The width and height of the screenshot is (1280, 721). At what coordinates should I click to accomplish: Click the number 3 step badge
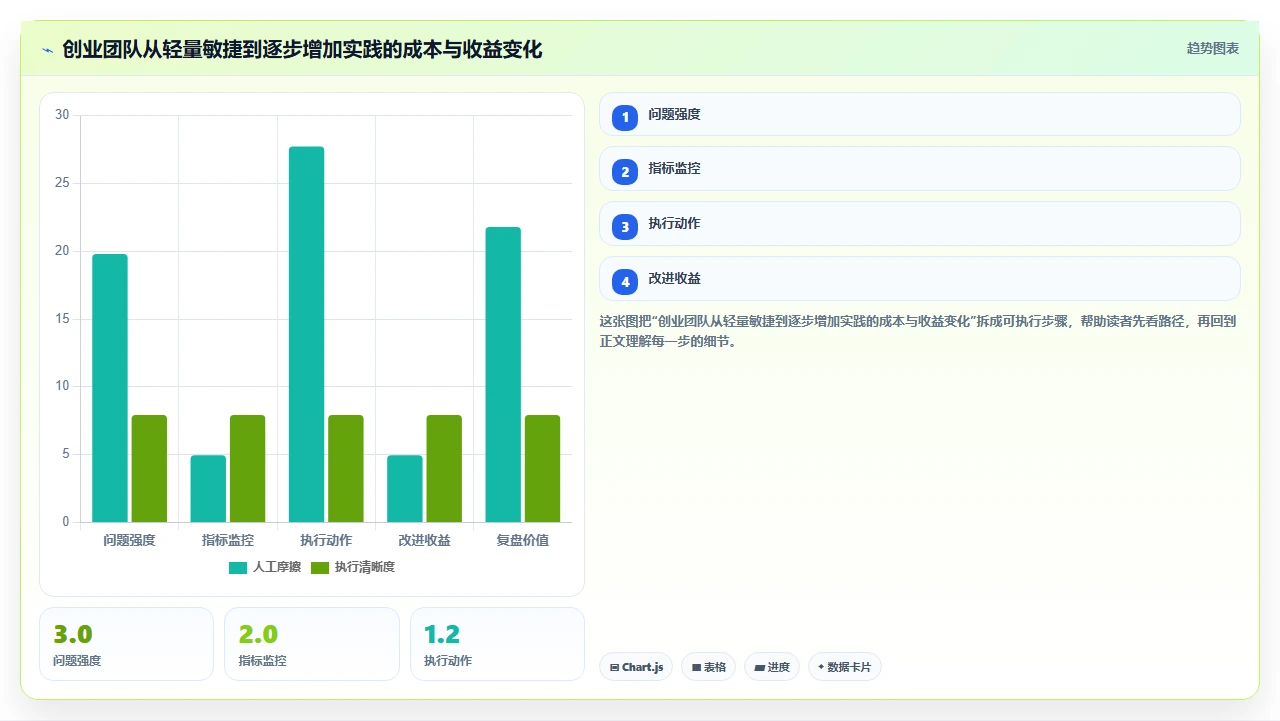625,226
